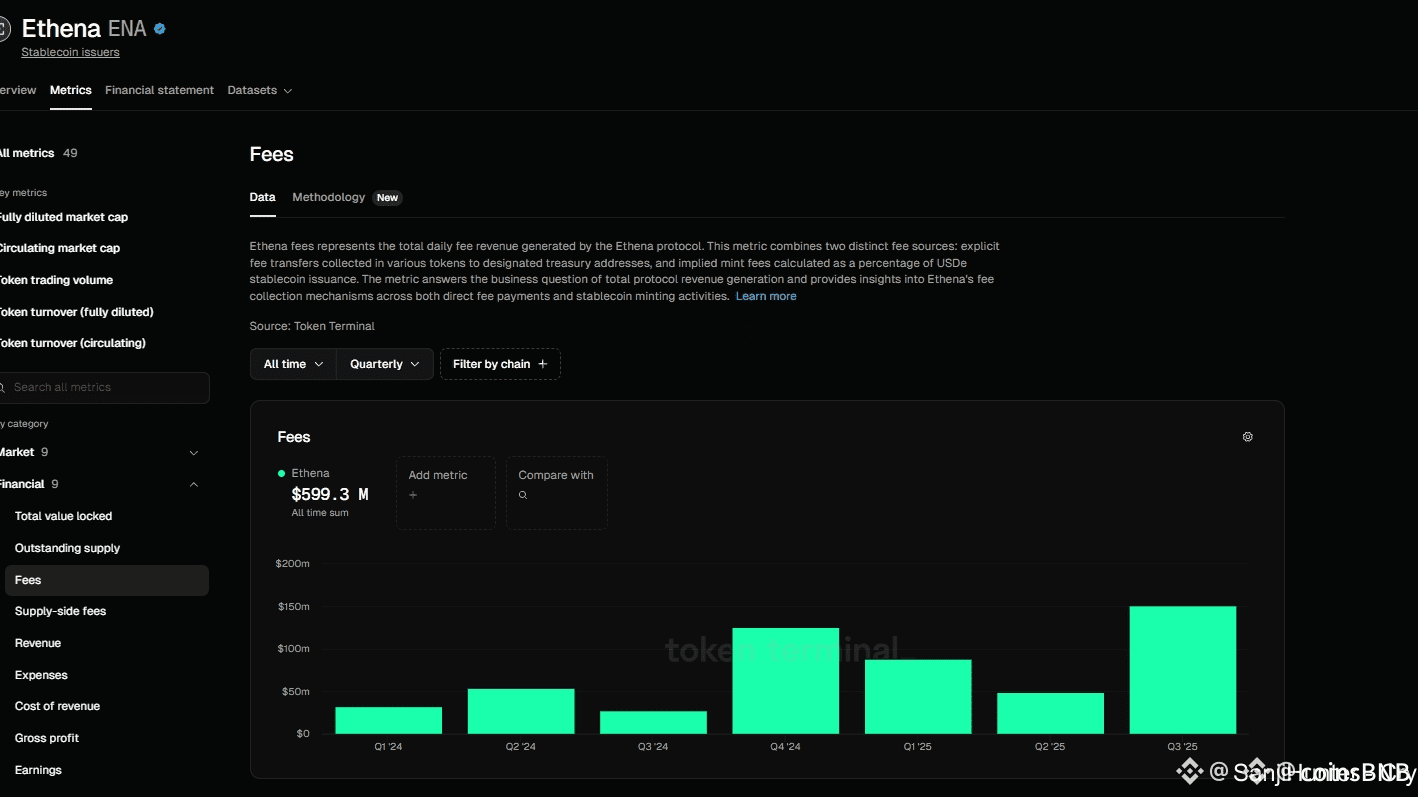Switch to the Overview tab
The image size is (1418, 797).
click(x=18, y=90)
